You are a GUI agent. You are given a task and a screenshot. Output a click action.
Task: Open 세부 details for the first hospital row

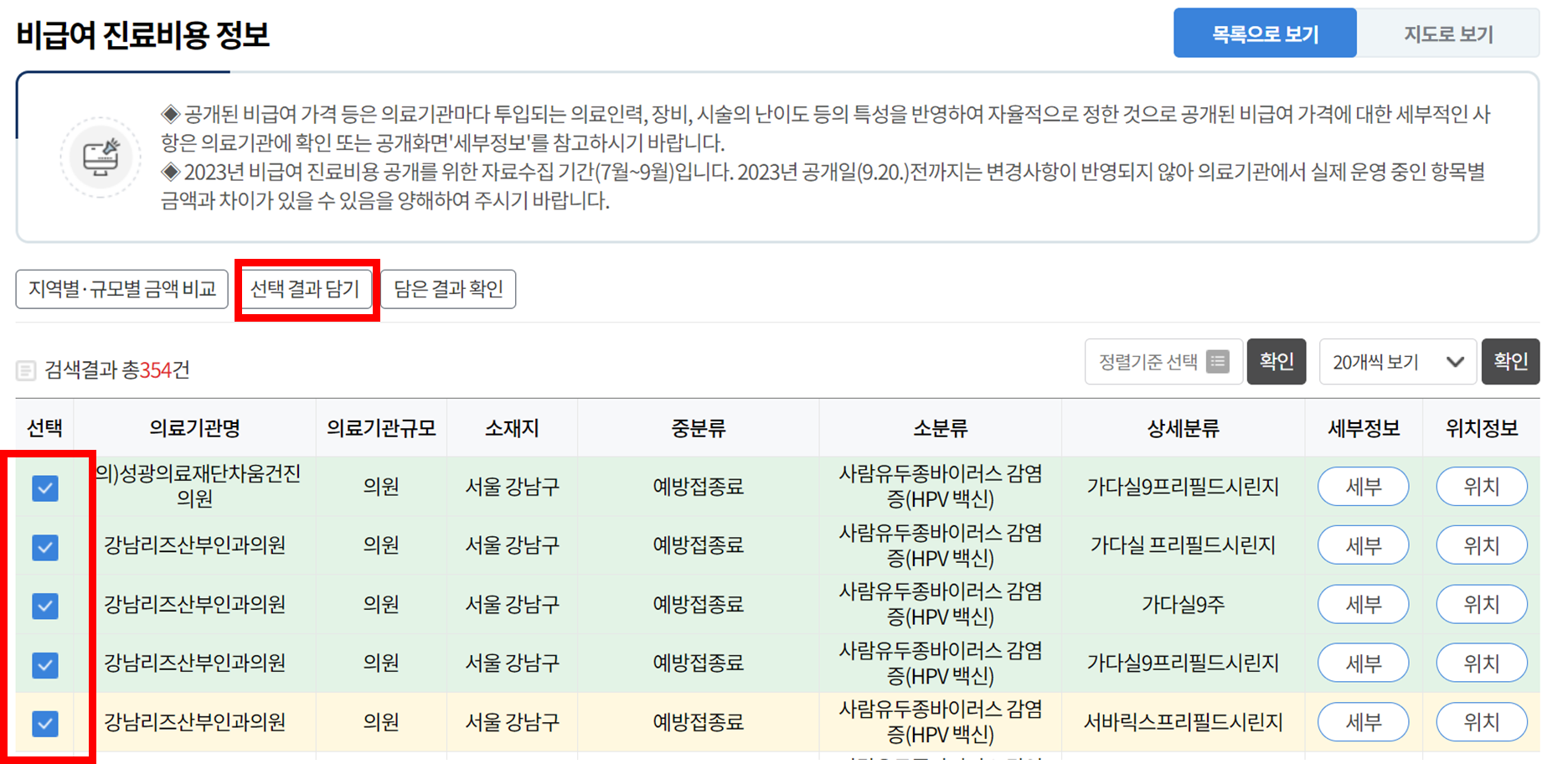(1363, 487)
